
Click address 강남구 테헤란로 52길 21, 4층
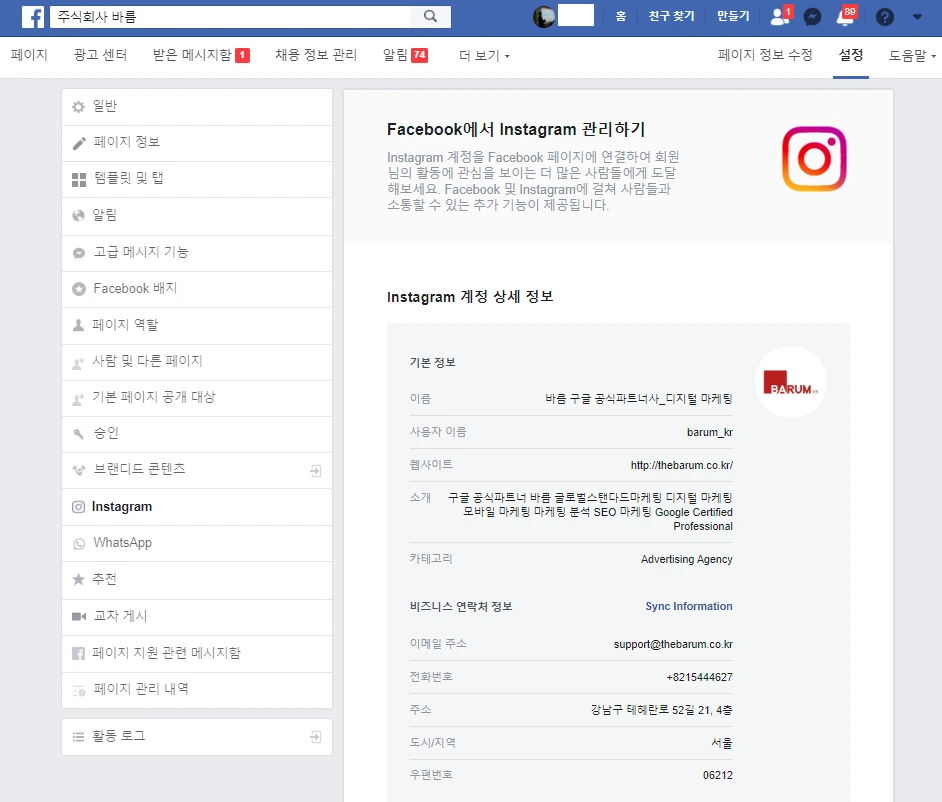click(x=661, y=710)
